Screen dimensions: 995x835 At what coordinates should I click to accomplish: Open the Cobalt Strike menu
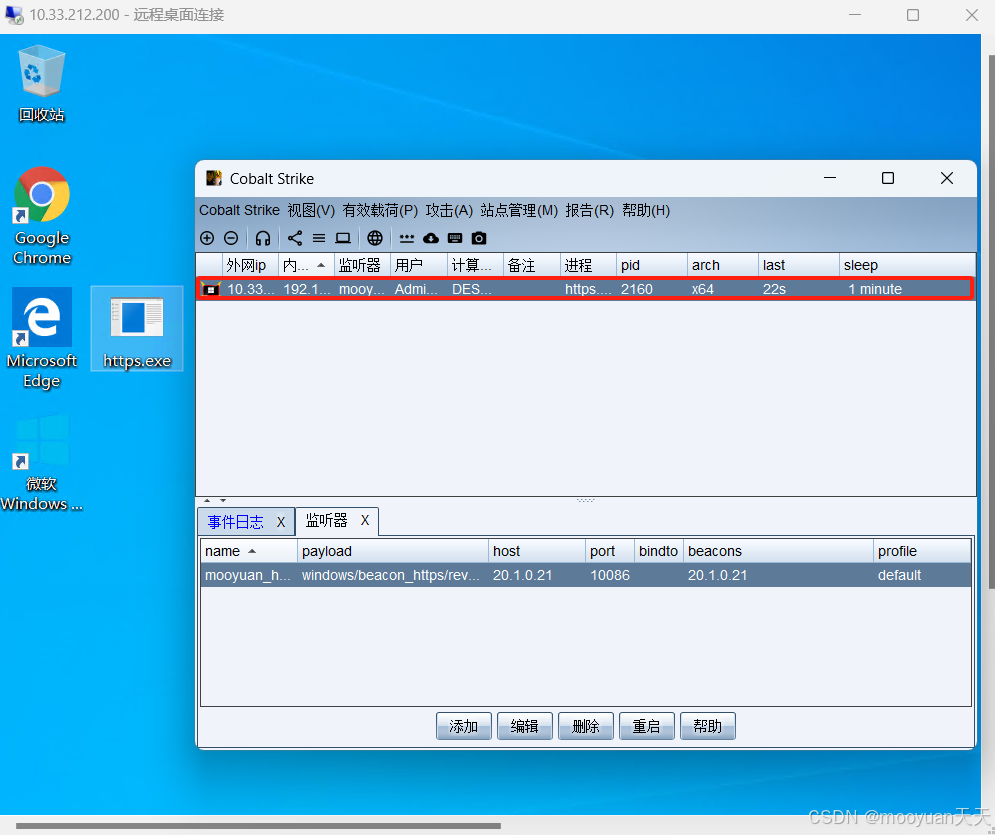[x=239, y=210]
